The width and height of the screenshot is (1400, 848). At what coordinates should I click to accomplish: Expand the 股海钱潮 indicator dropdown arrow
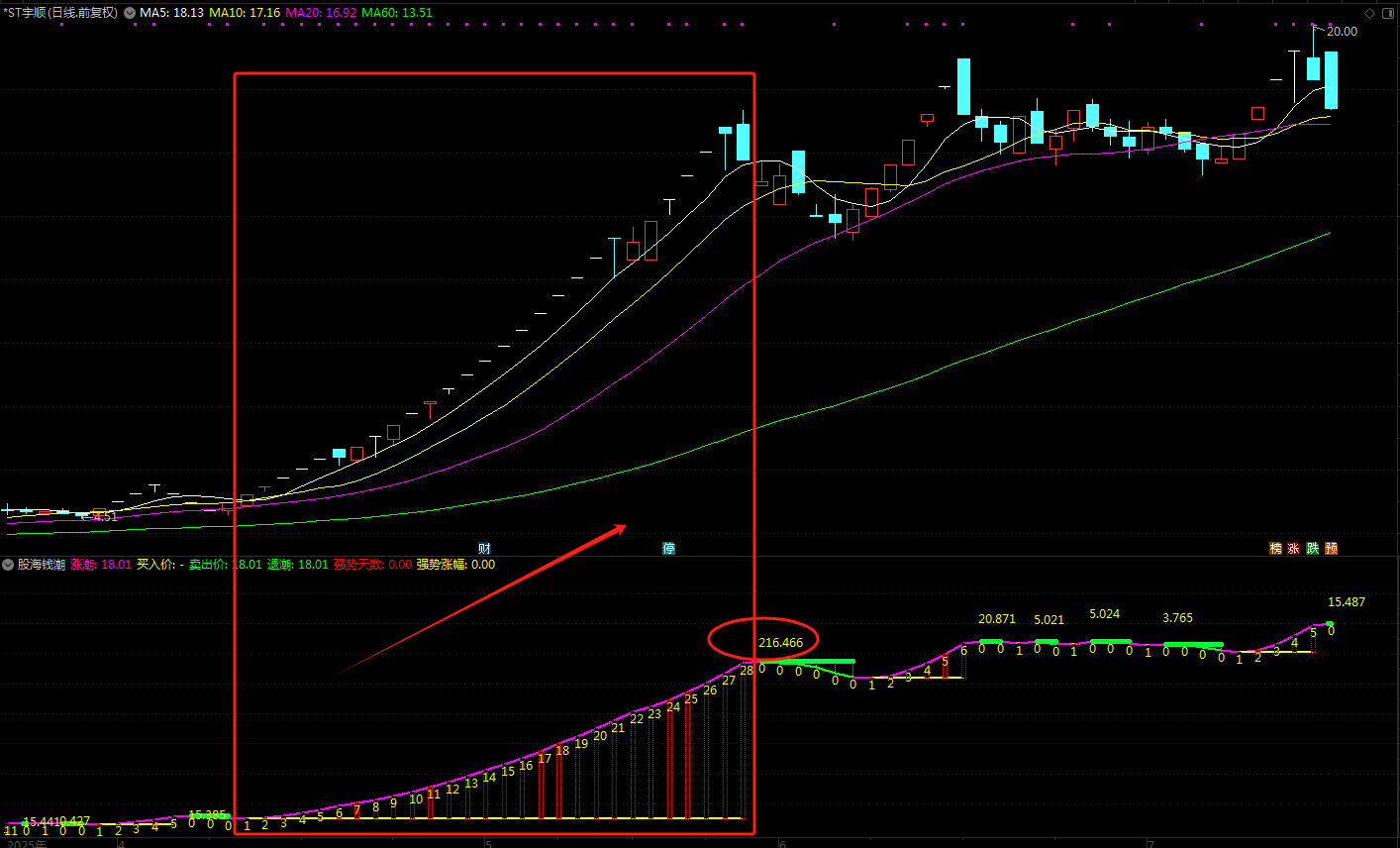[9, 565]
